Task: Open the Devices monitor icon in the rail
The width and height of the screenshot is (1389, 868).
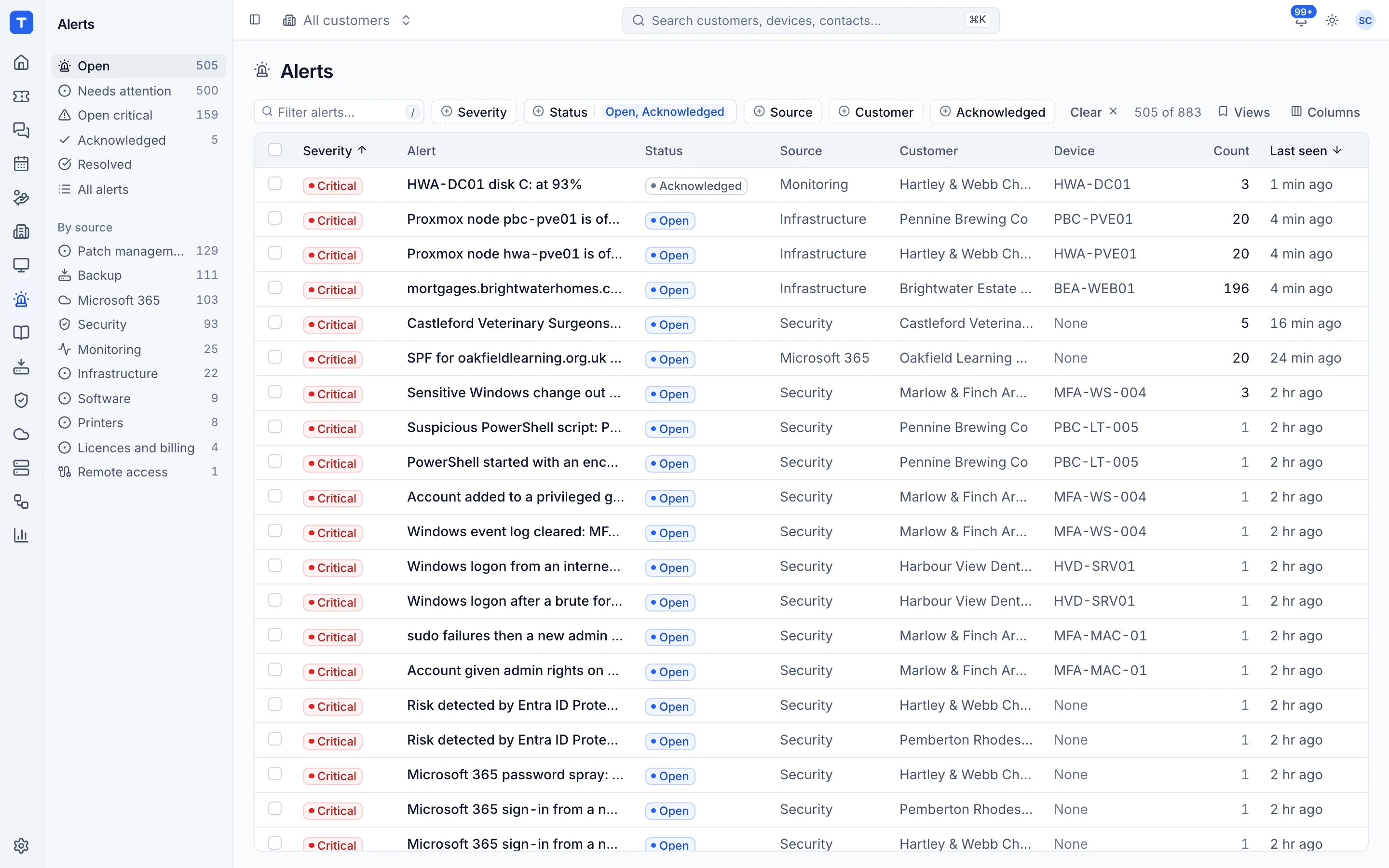Action: pos(21,265)
